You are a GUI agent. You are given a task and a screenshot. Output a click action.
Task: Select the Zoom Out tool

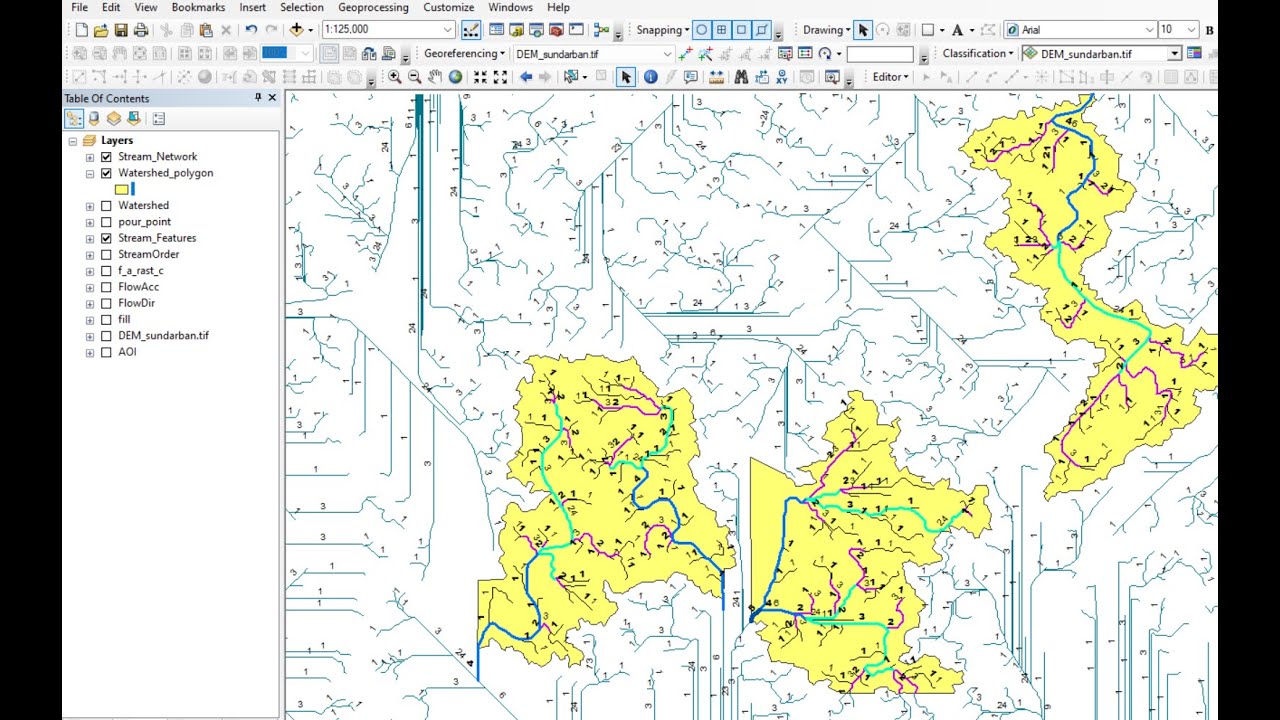pyautogui.click(x=414, y=77)
